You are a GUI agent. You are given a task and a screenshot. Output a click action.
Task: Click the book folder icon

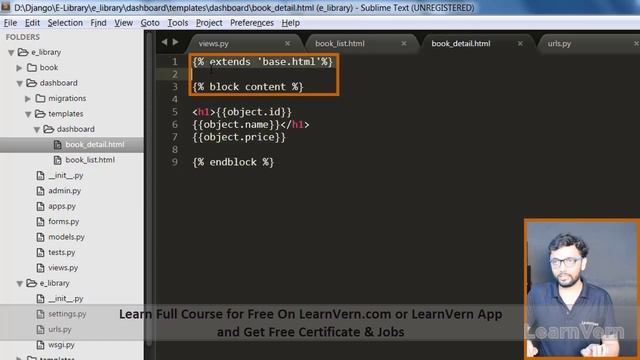pos(32,67)
